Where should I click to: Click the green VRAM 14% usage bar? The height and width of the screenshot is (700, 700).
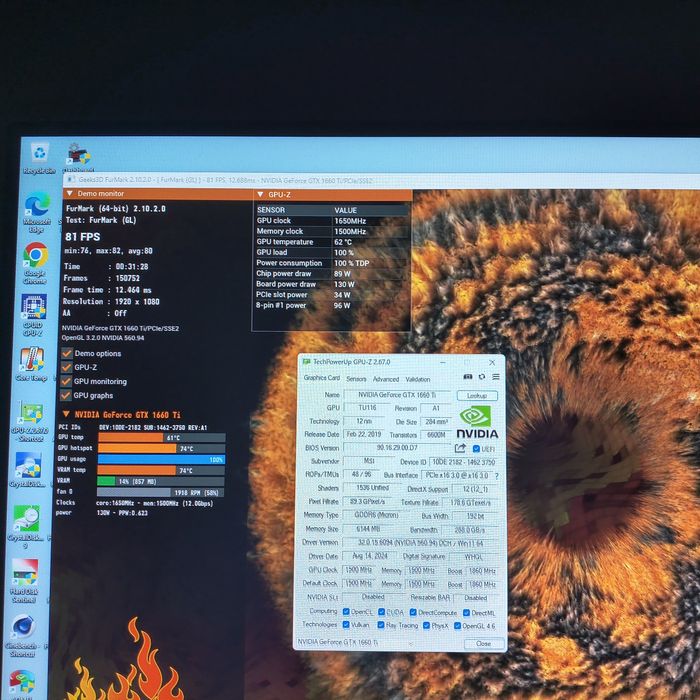[x=161, y=481]
